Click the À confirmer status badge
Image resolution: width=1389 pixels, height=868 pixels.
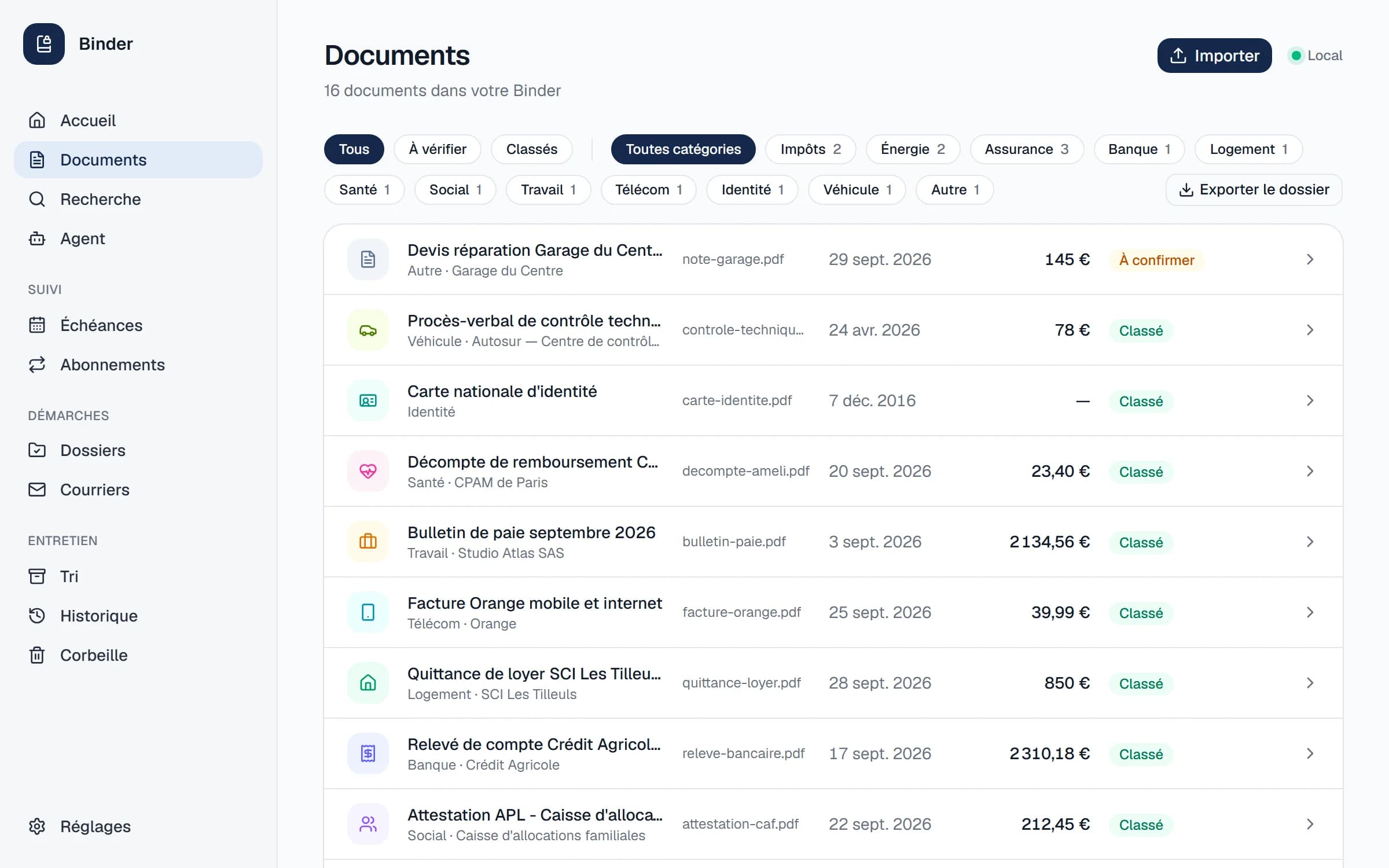coord(1156,260)
